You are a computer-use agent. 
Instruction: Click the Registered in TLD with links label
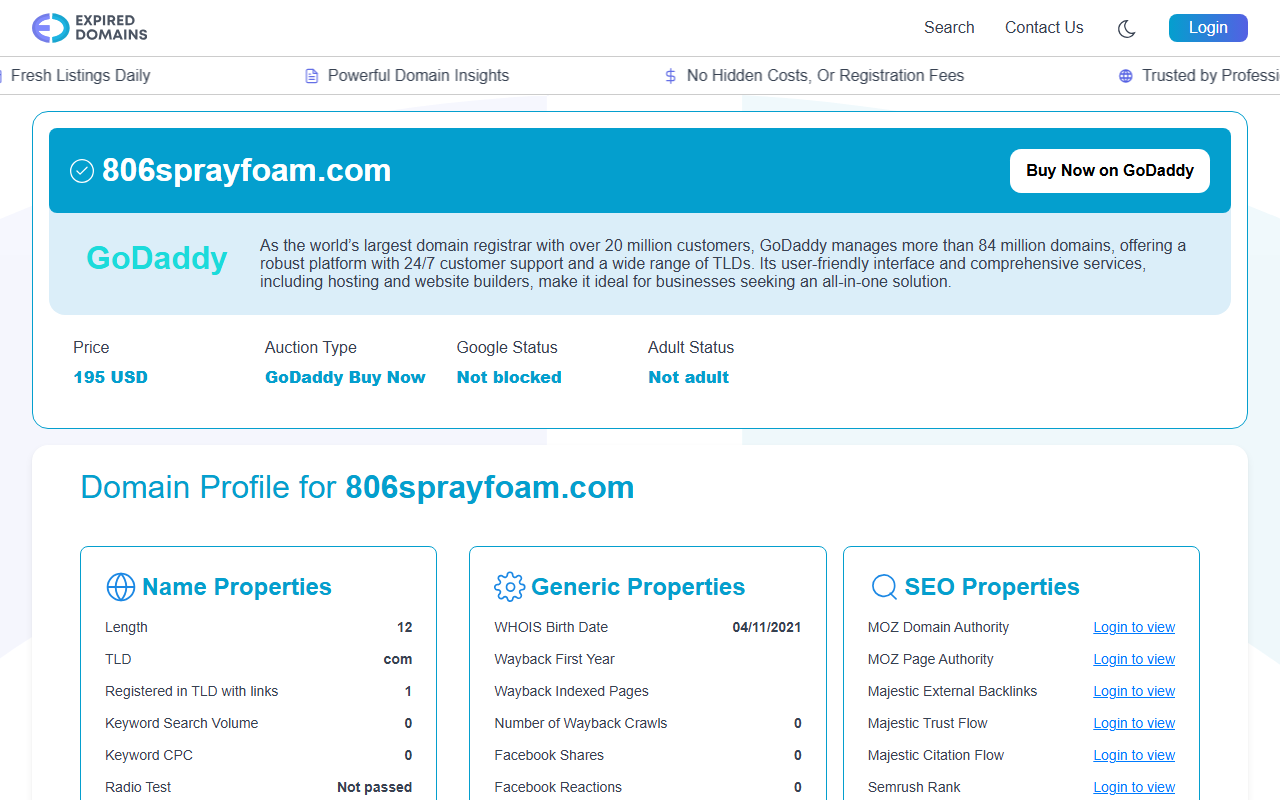(192, 691)
